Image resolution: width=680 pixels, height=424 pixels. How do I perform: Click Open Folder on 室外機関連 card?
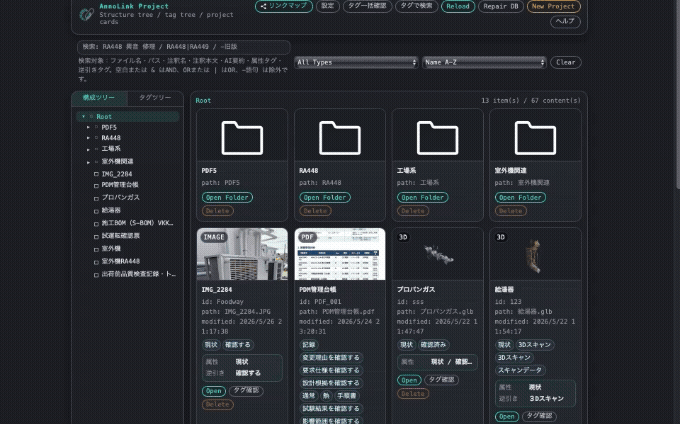(520, 197)
